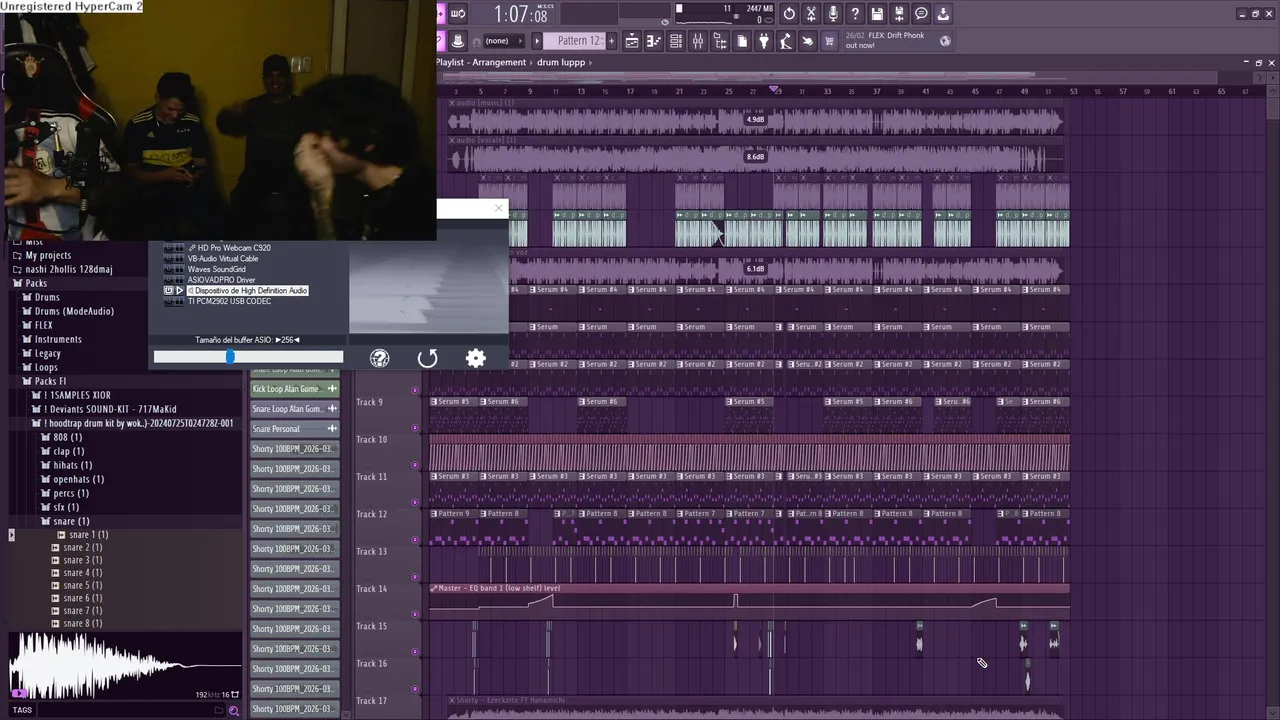This screenshot has width=1280, height=720.
Task: Expand the Drums (ModeAudio) folder
Action: pos(68,311)
